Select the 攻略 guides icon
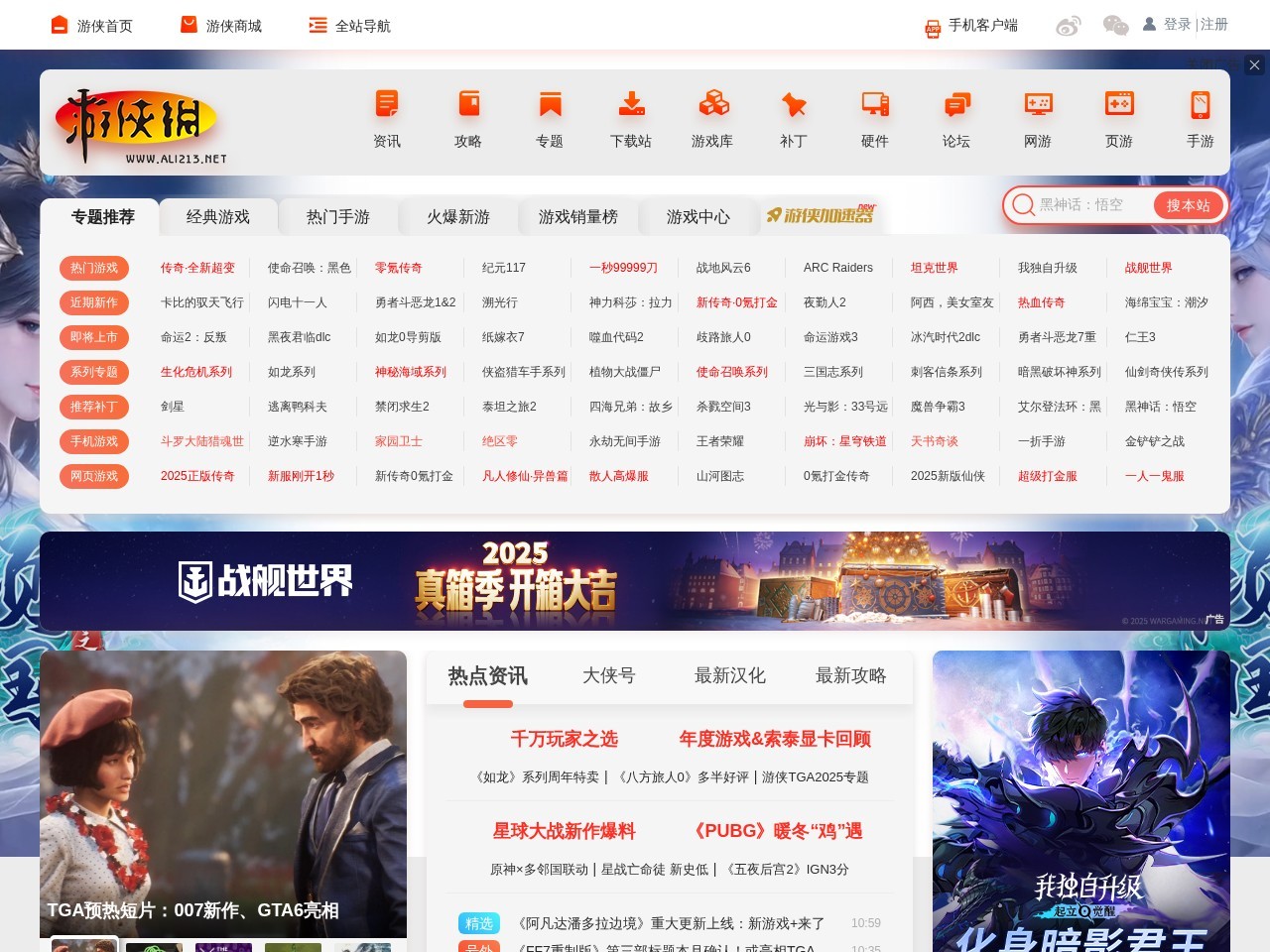This screenshot has width=1270, height=952. coord(467,114)
